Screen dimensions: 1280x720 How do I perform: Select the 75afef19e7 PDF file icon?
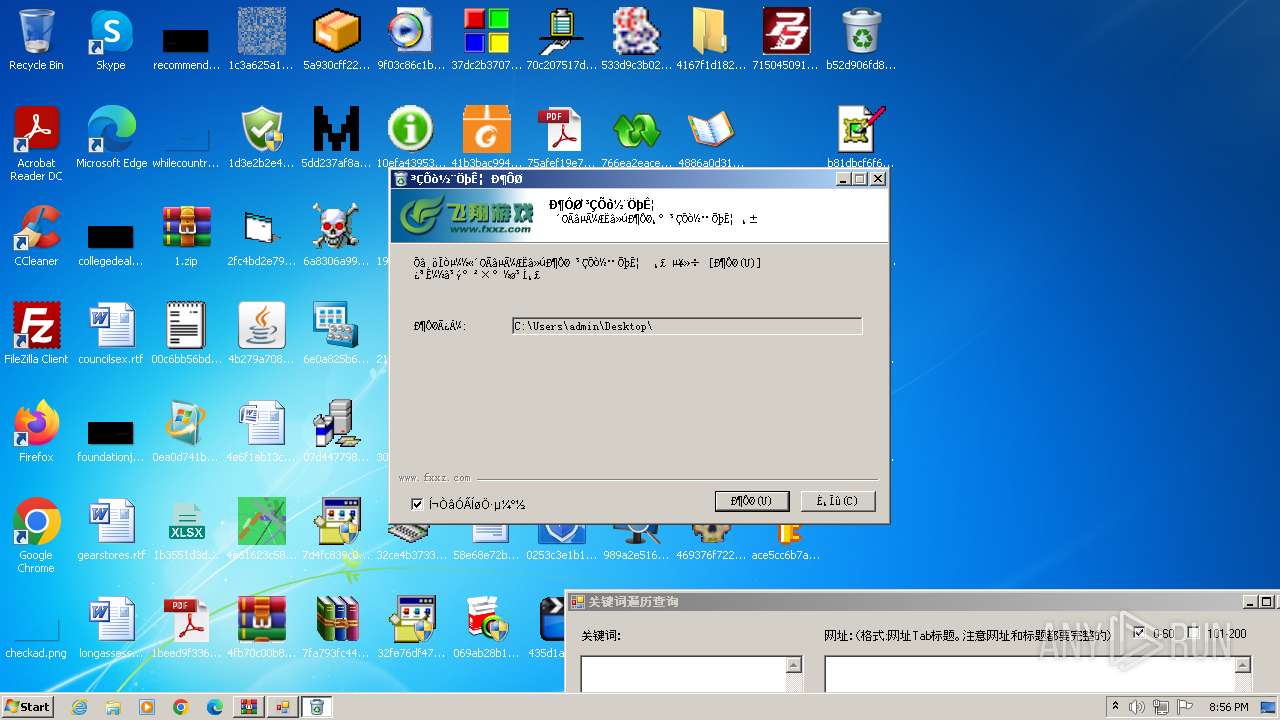561,137
